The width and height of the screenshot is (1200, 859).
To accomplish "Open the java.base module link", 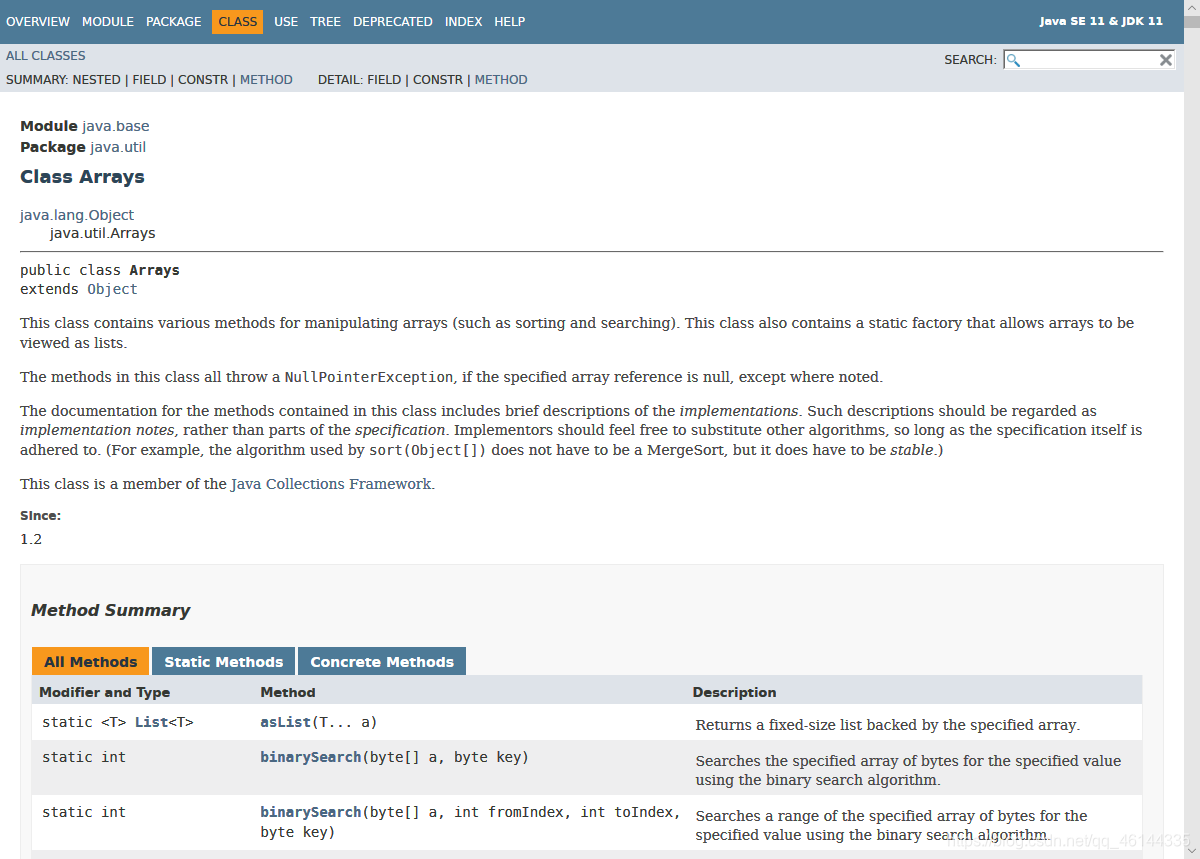I will (116, 126).
